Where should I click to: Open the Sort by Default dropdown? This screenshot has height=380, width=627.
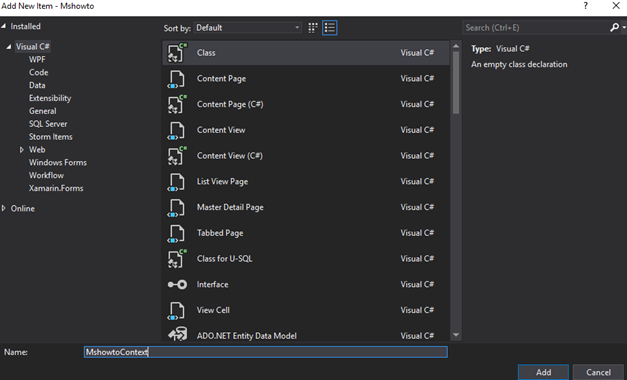tap(248, 28)
